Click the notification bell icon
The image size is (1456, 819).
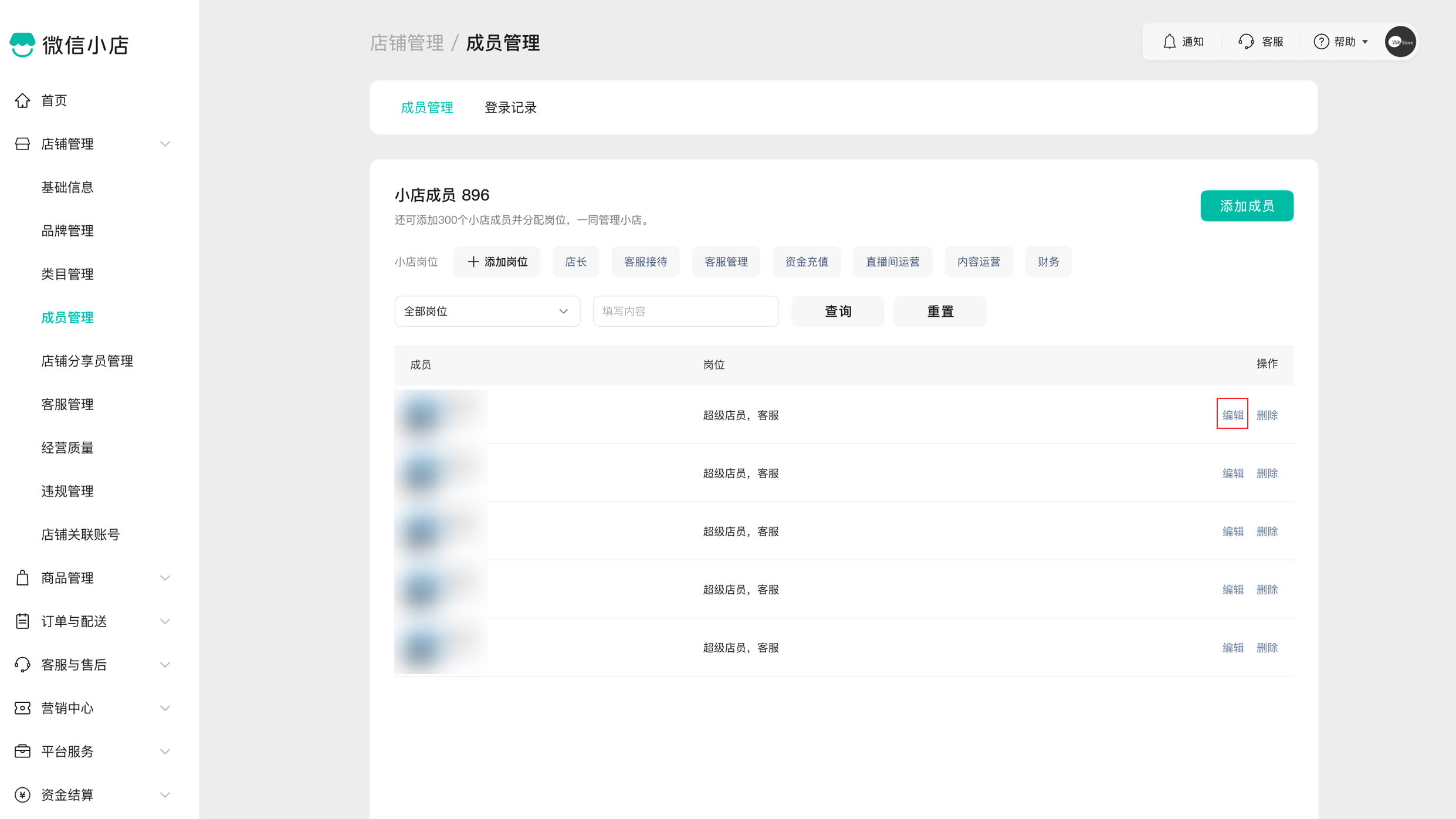[1169, 42]
